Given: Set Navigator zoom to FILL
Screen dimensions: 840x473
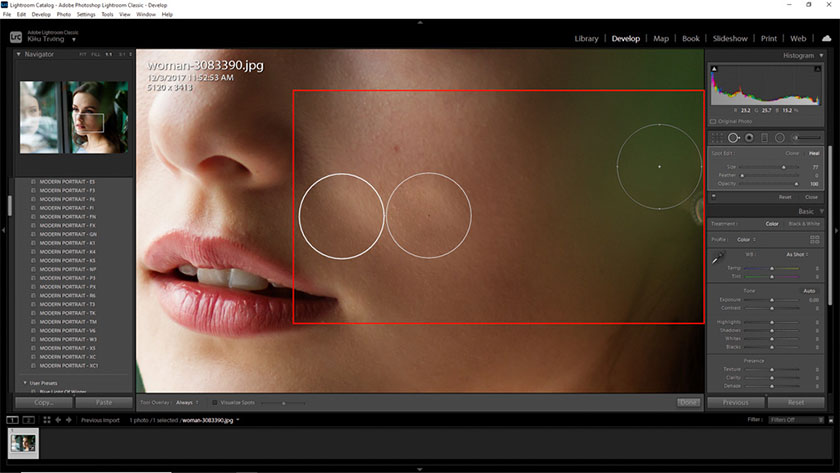Looking at the screenshot, I should [95, 54].
